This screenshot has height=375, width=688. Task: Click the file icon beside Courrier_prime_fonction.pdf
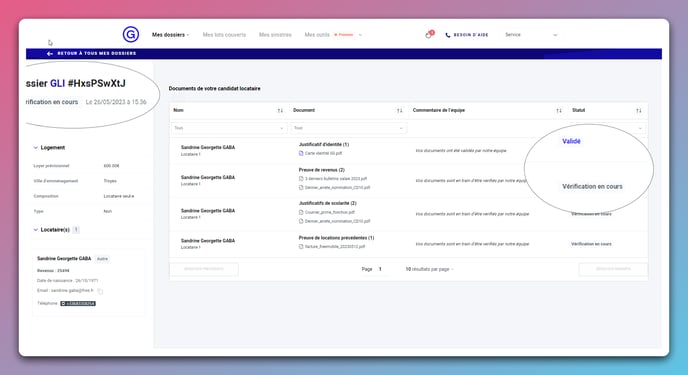click(301, 212)
